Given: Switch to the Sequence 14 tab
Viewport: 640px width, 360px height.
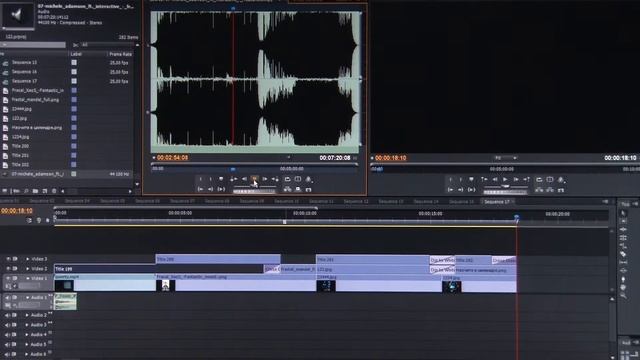Looking at the screenshot, I should pyautogui.click(x=426, y=202).
